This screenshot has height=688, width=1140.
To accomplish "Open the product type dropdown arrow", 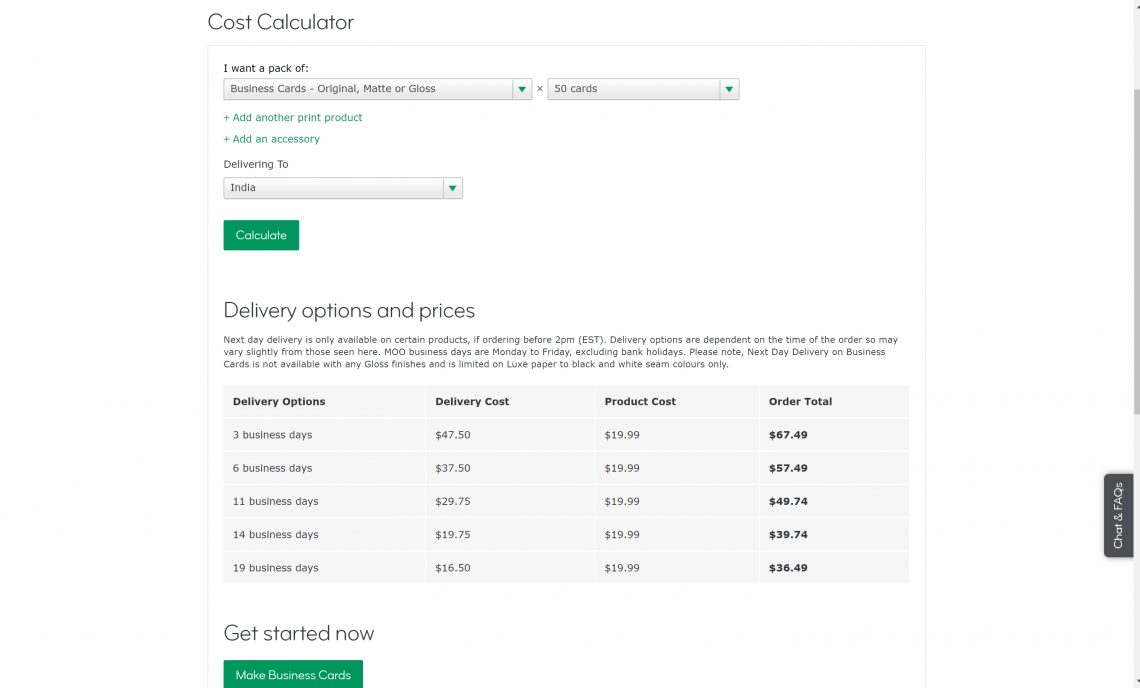I will pyautogui.click(x=521, y=89).
